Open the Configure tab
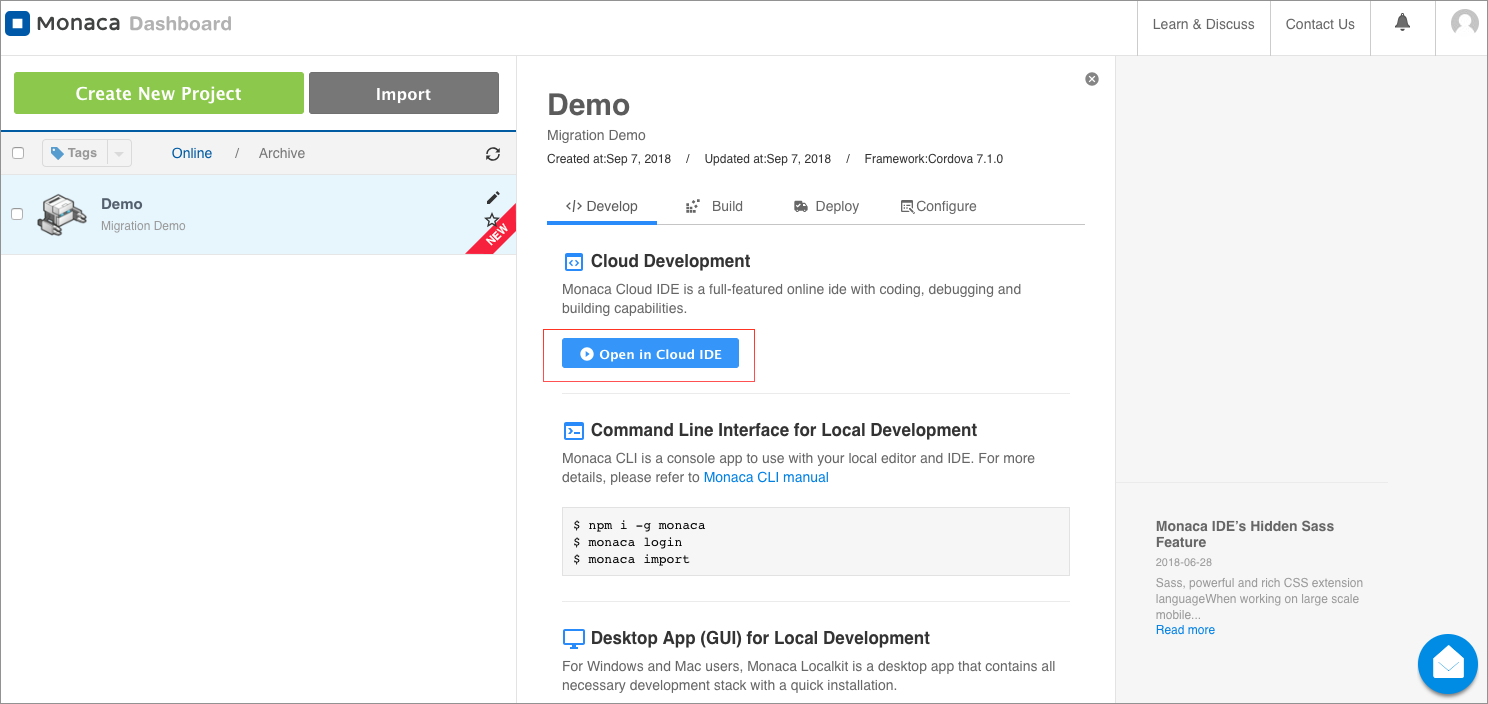The image size is (1488, 704). [938, 206]
